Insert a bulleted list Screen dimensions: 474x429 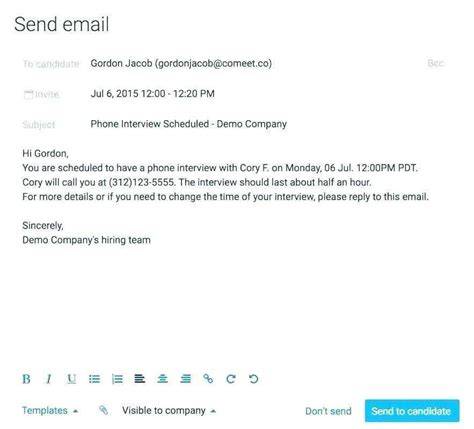[x=94, y=379]
